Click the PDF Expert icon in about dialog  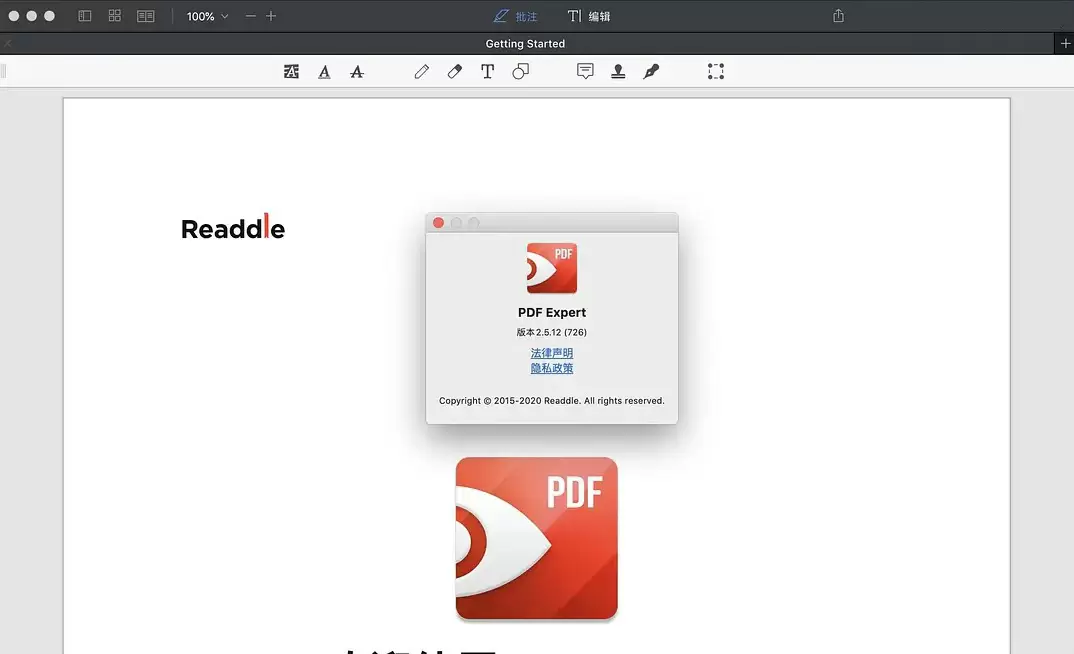[x=552, y=268]
